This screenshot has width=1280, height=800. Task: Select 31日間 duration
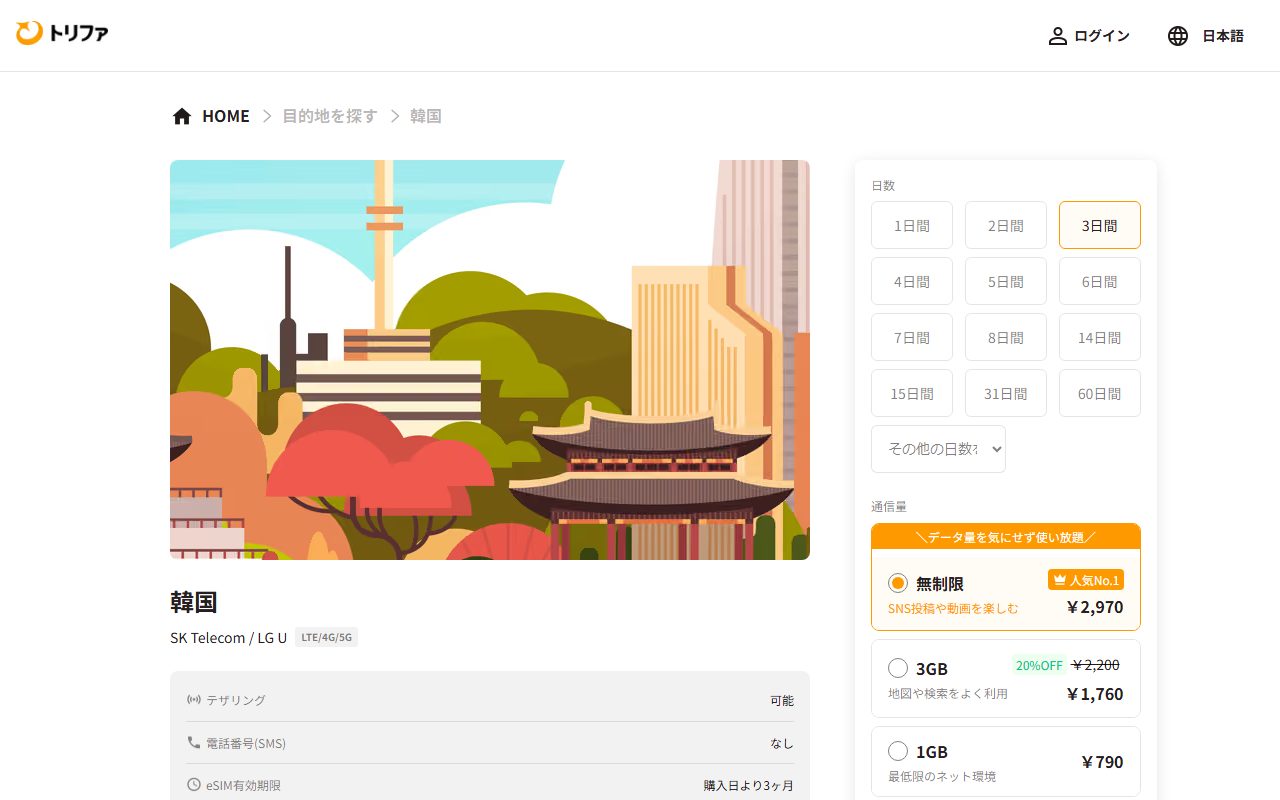(x=1006, y=393)
